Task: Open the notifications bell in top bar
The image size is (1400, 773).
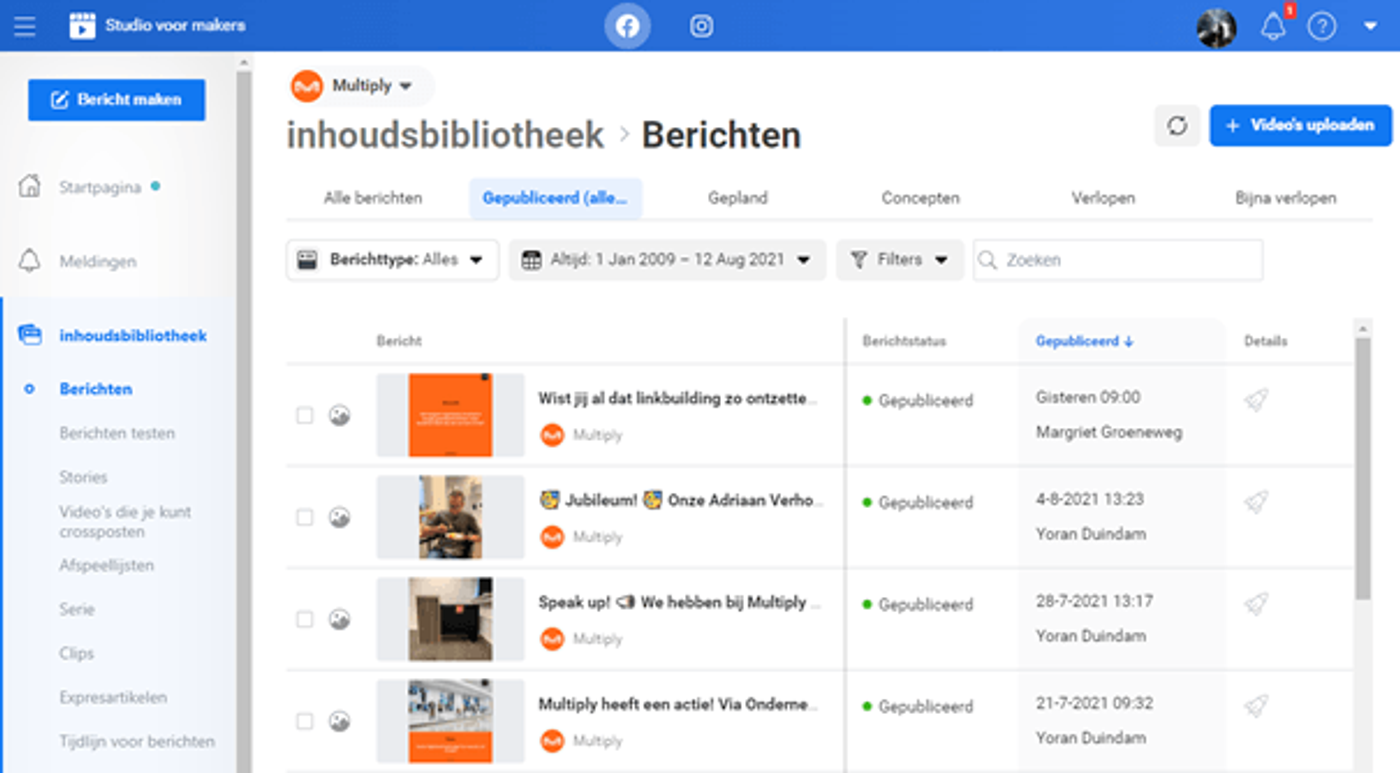Action: coord(1273,27)
